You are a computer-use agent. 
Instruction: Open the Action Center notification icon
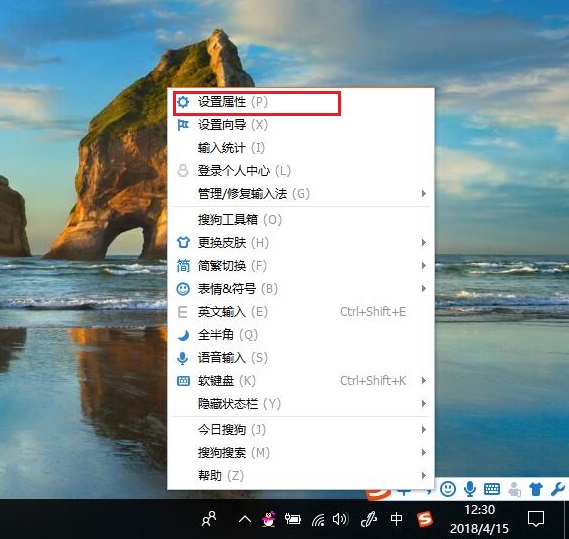[536, 519]
